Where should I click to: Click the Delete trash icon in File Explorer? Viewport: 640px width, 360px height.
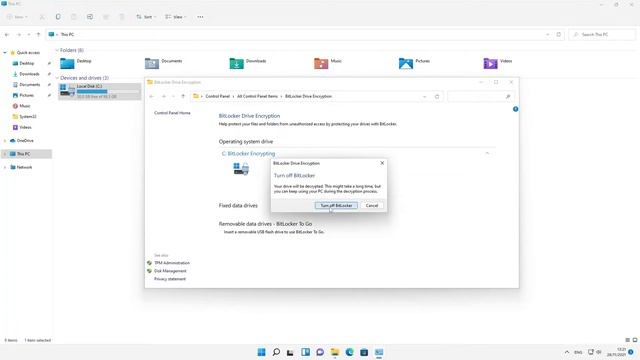click(122, 17)
